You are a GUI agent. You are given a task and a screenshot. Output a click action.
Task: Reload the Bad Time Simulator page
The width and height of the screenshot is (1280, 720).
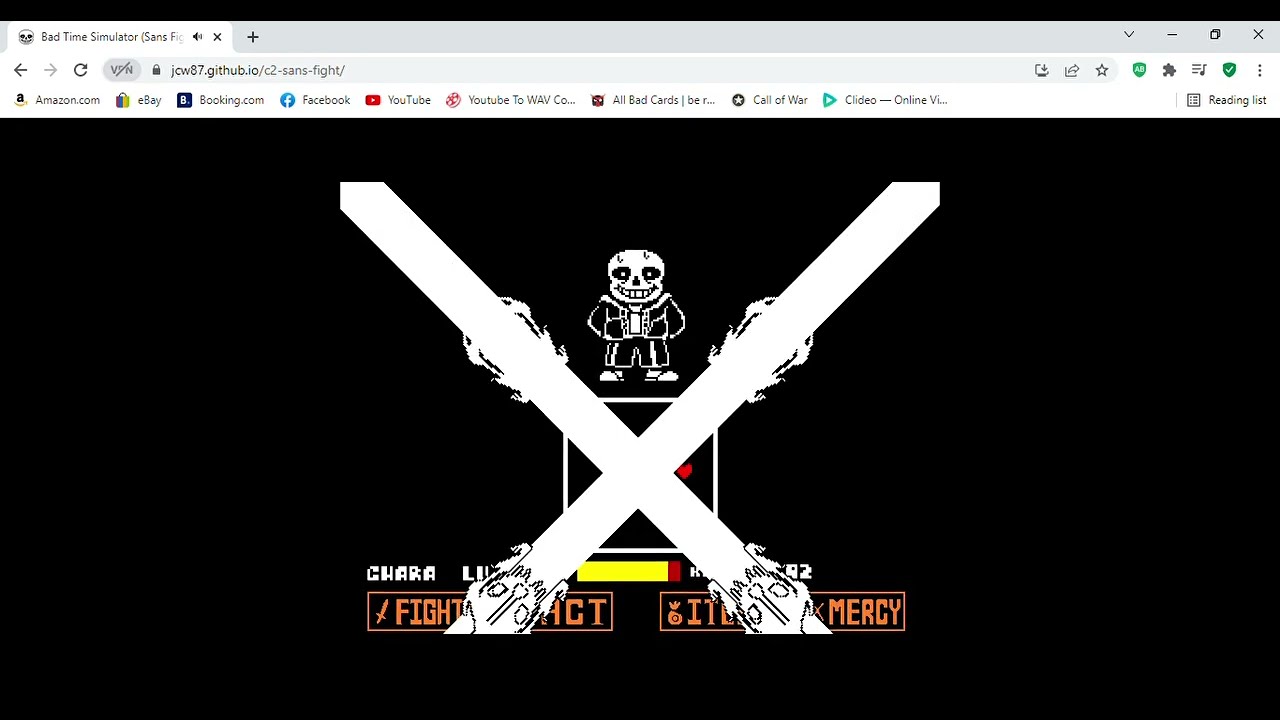tap(81, 70)
